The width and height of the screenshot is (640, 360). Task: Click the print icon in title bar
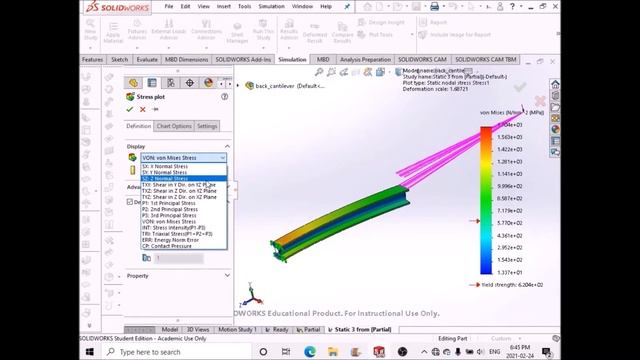point(434,6)
